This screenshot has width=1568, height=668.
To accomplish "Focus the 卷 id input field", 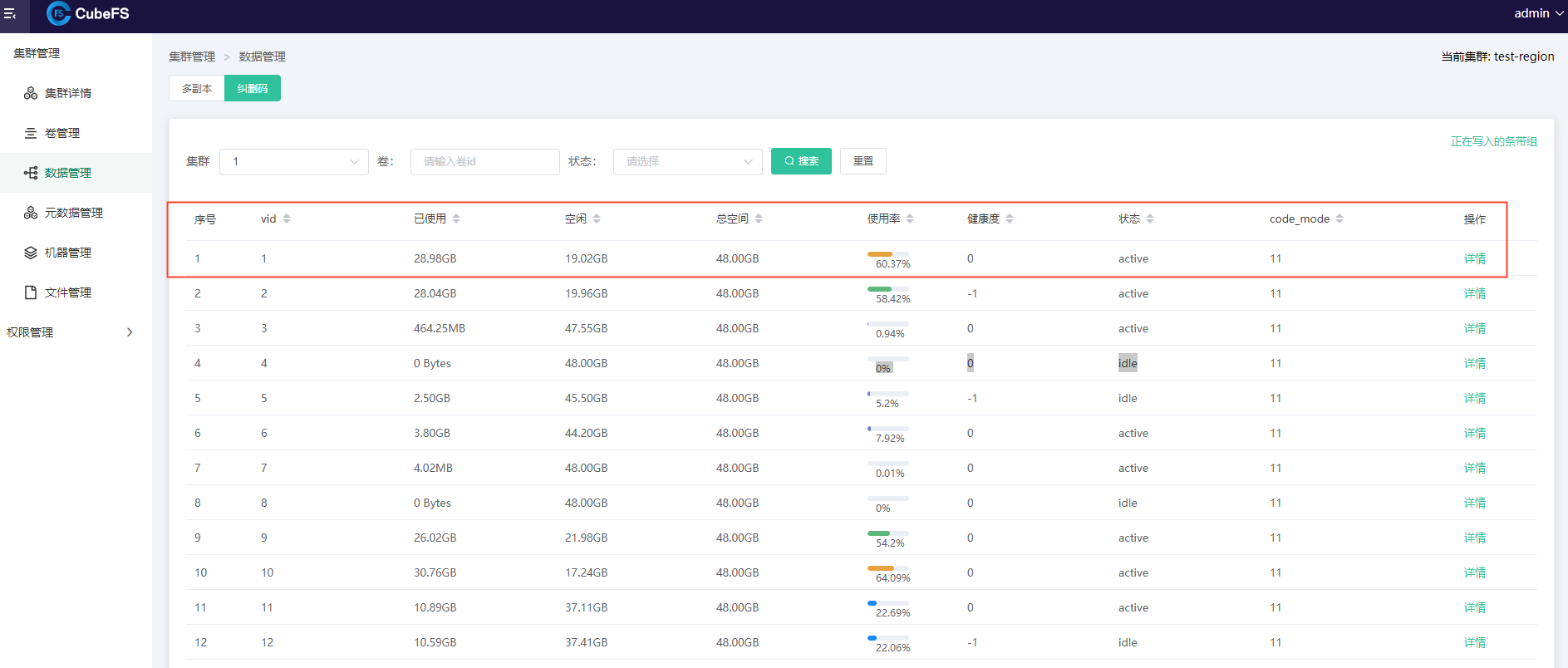I will coord(485,161).
